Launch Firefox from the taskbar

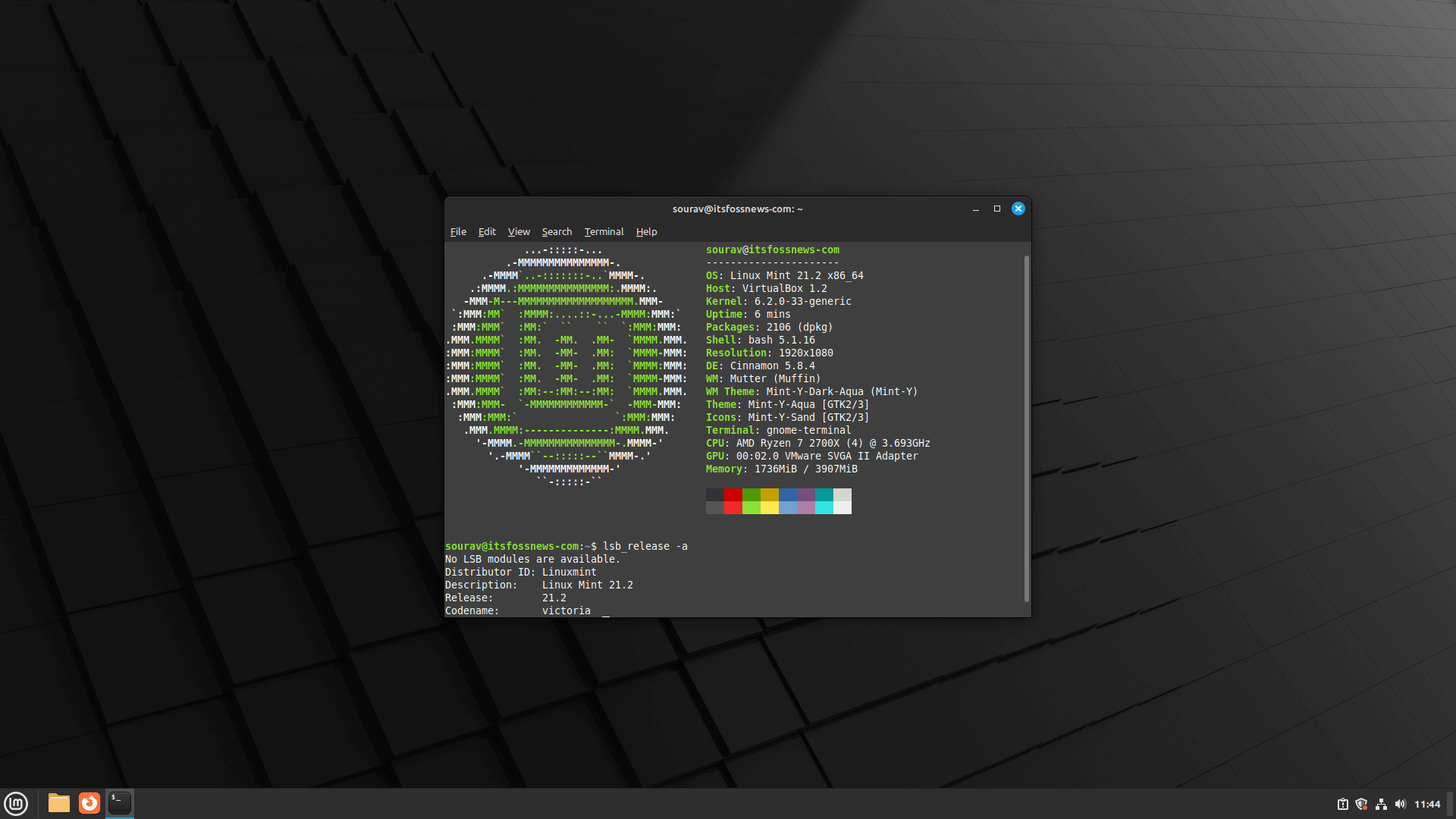click(89, 803)
